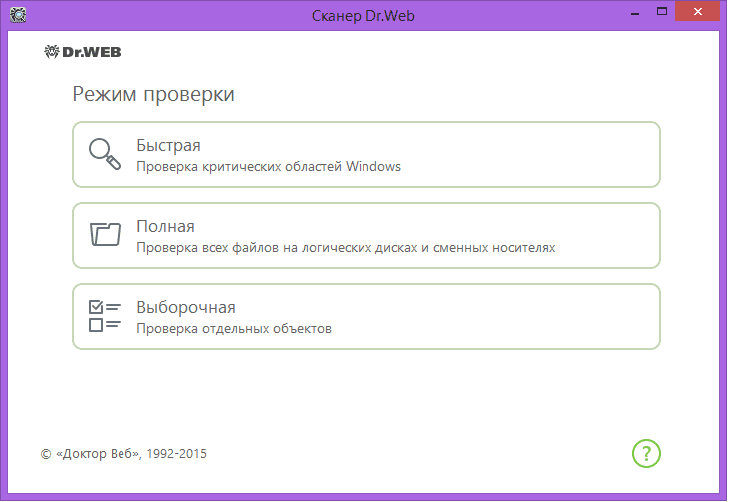Screen dimensions: 729x502
Task: Click 'Проверка критических областей Windows' text
Action: (x=268, y=166)
